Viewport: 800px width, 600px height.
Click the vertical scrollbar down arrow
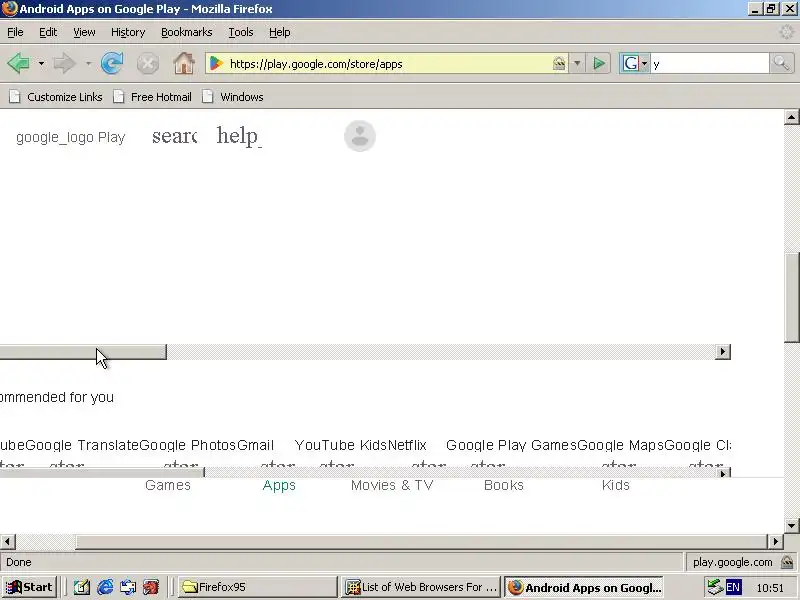[x=791, y=526]
